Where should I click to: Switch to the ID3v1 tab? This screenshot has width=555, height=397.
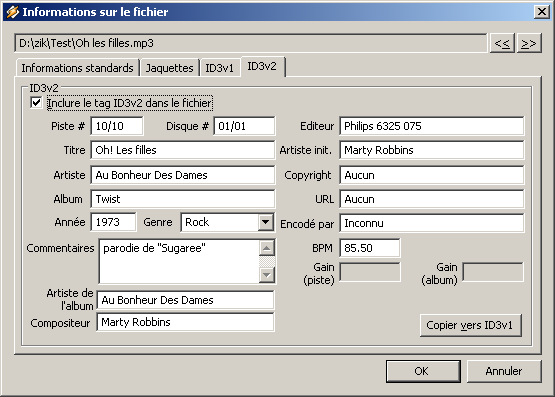pos(220,68)
